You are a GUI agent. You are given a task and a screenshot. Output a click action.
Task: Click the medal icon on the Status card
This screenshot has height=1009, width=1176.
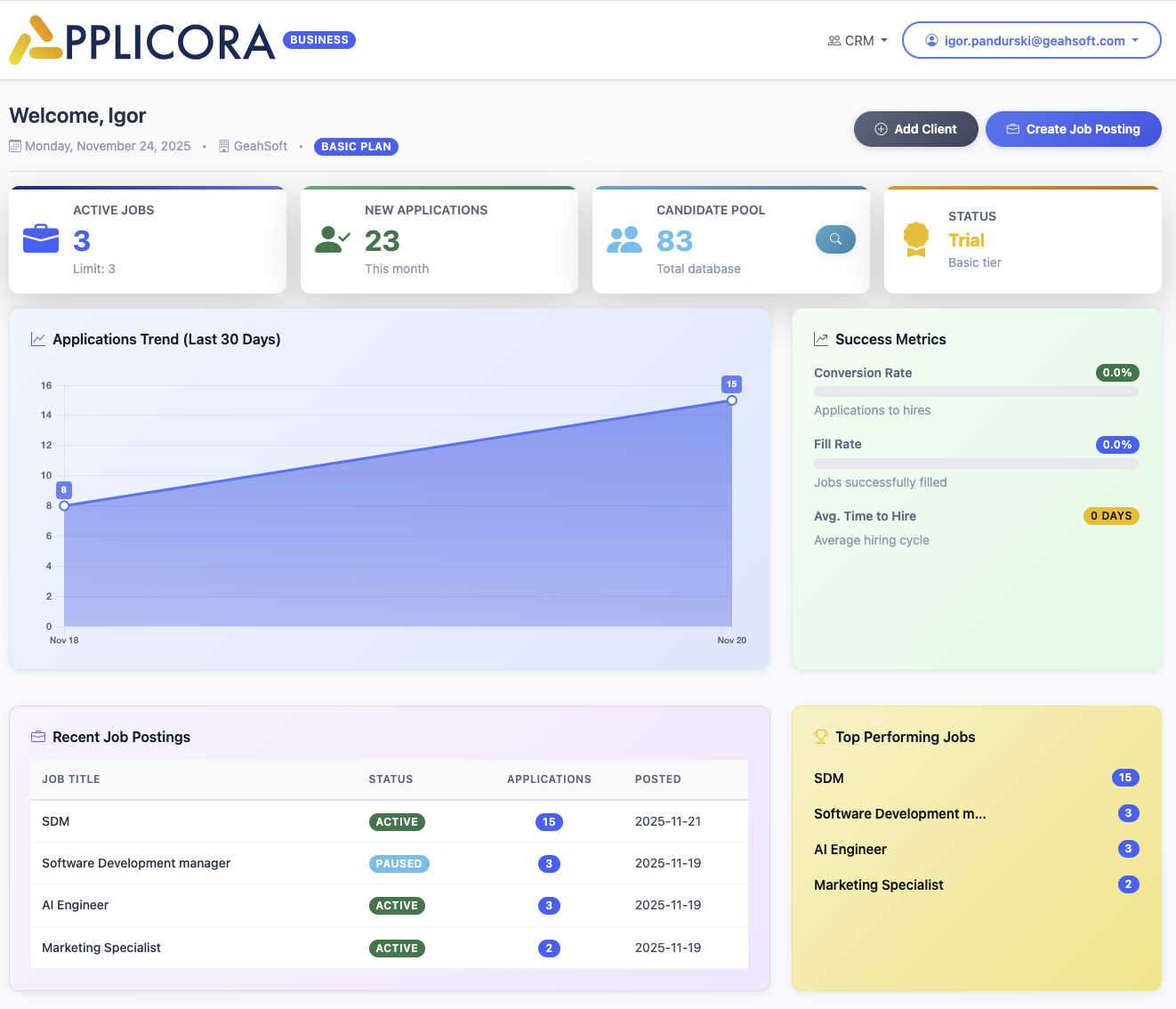pos(916,239)
